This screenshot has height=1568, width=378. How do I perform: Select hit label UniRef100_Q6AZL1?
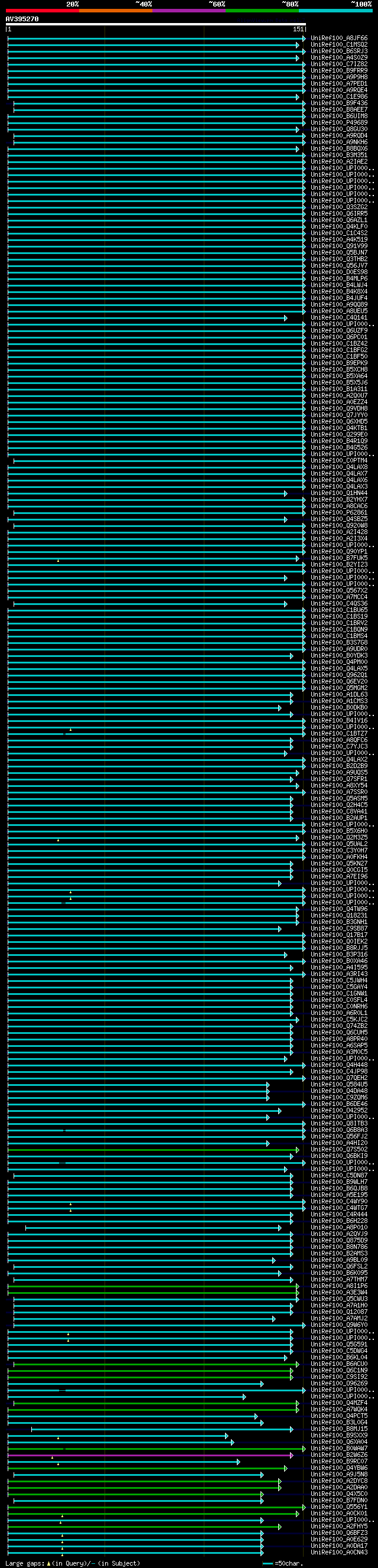click(x=339, y=220)
